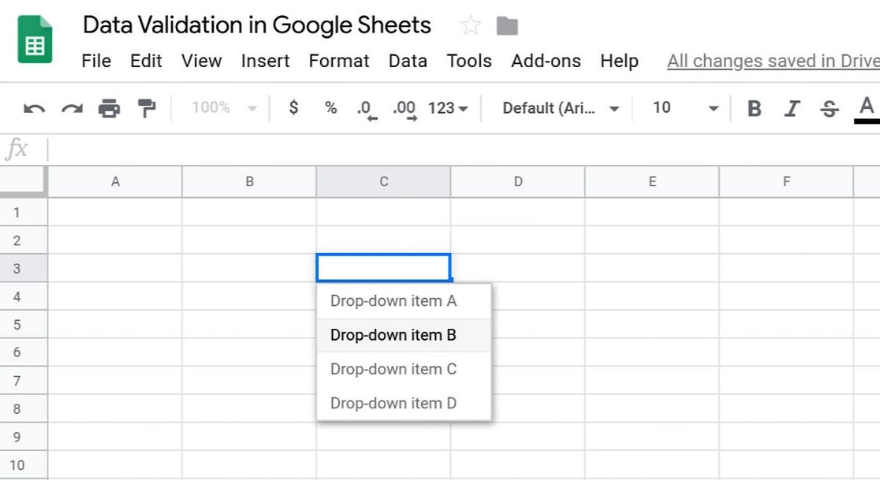
Task: Click the move to folder icon
Action: pyautogui.click(x=507, y=26)
